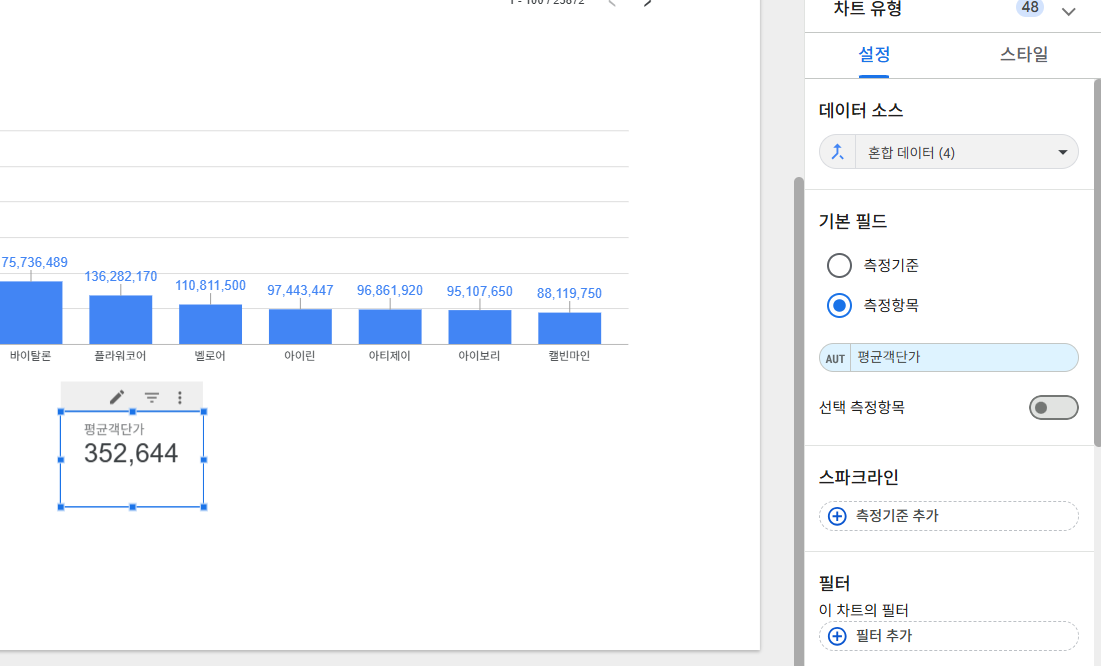Image resolution: width=1101 pixels, height=666 pixels.
Task: Select the 측정항목 radio button
Action: pyautogui.click(x=839, y=306)
